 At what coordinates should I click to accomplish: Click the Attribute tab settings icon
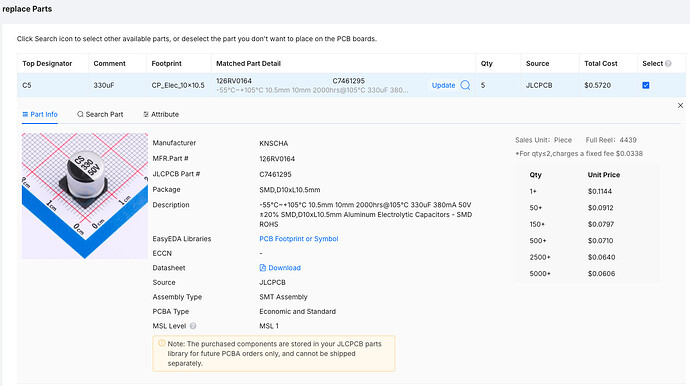click(x=146, y=114)
